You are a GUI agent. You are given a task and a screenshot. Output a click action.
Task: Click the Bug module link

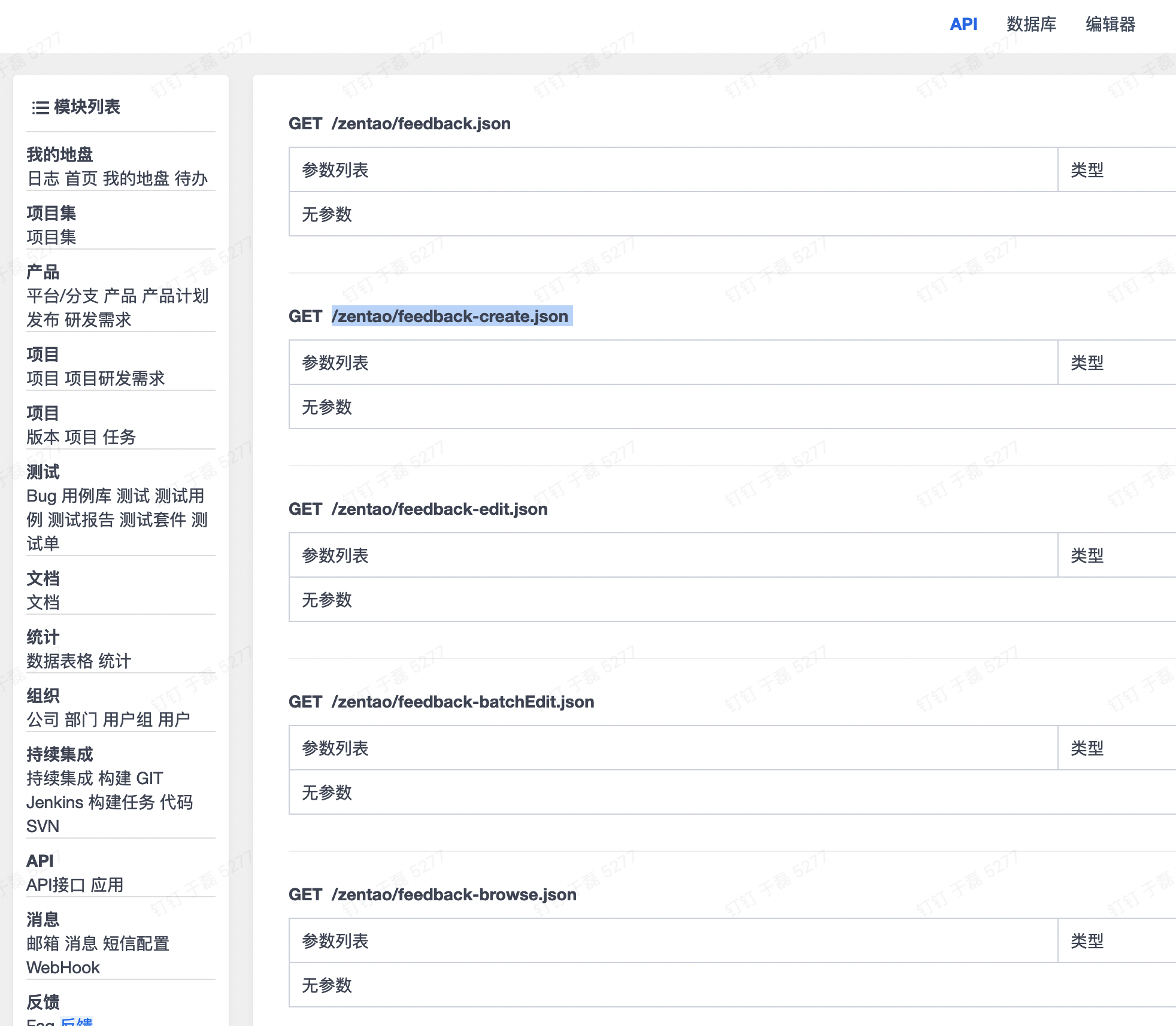coord(41,496)
